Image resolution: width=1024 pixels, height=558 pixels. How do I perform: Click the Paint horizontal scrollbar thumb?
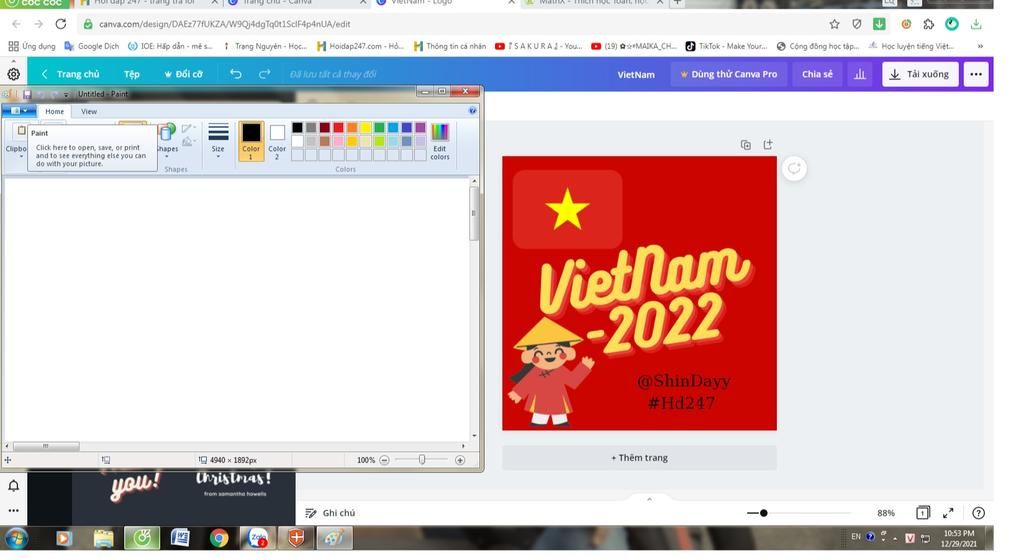[46, 446]
